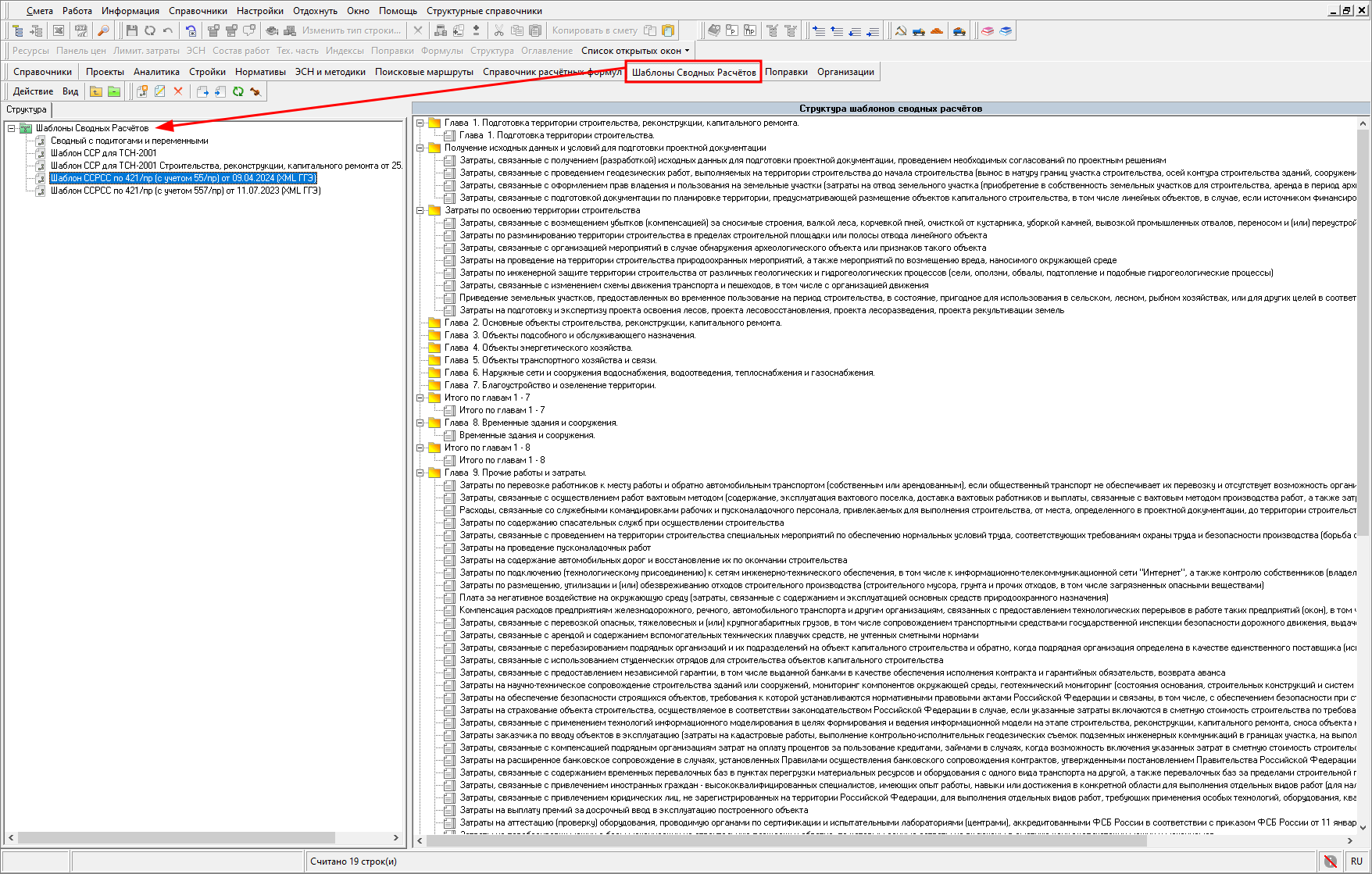The height and width of the screenshot is (874, 1372).
Task: Click the 'ПР' document icon in top toolbar
Action: 750,30
